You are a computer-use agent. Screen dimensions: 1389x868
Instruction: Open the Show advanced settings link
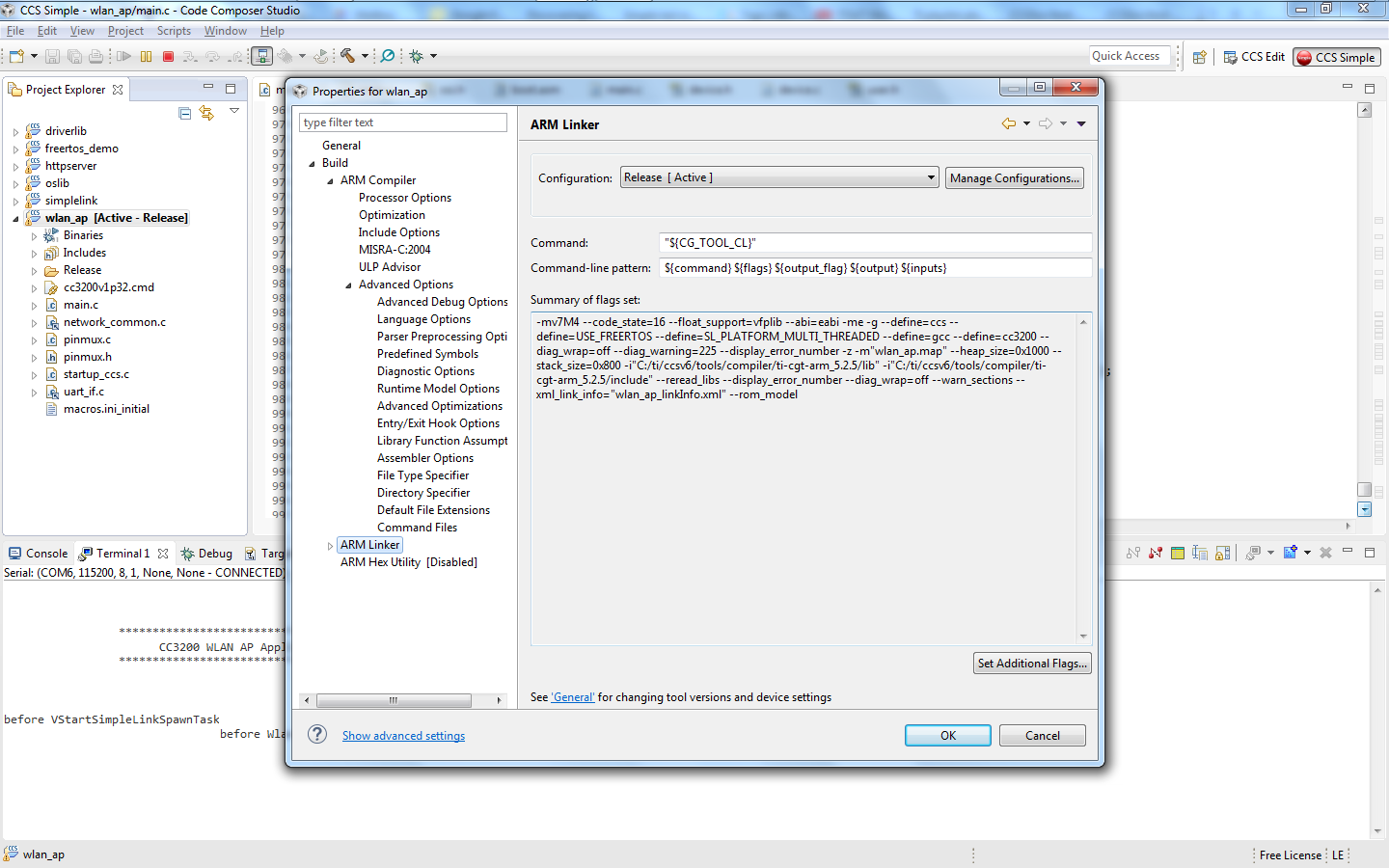pyautogui.click(x=403, y=736)
